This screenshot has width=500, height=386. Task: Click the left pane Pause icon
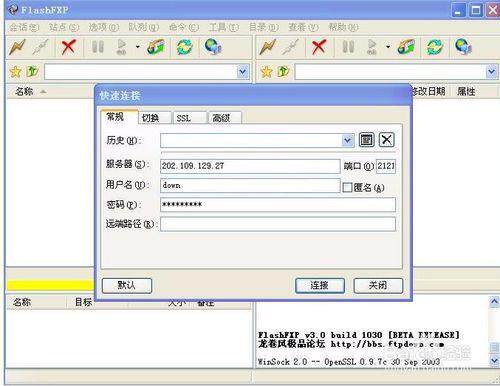(98, 47)
